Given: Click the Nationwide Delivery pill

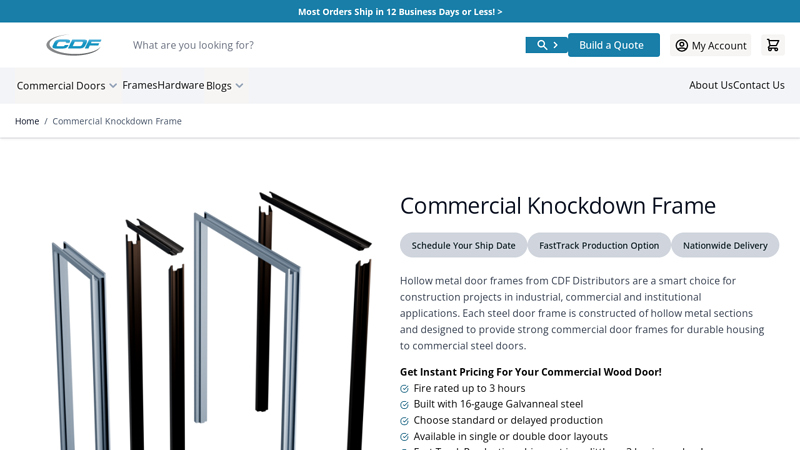Looking at the screenshot, I should (725, 245).
